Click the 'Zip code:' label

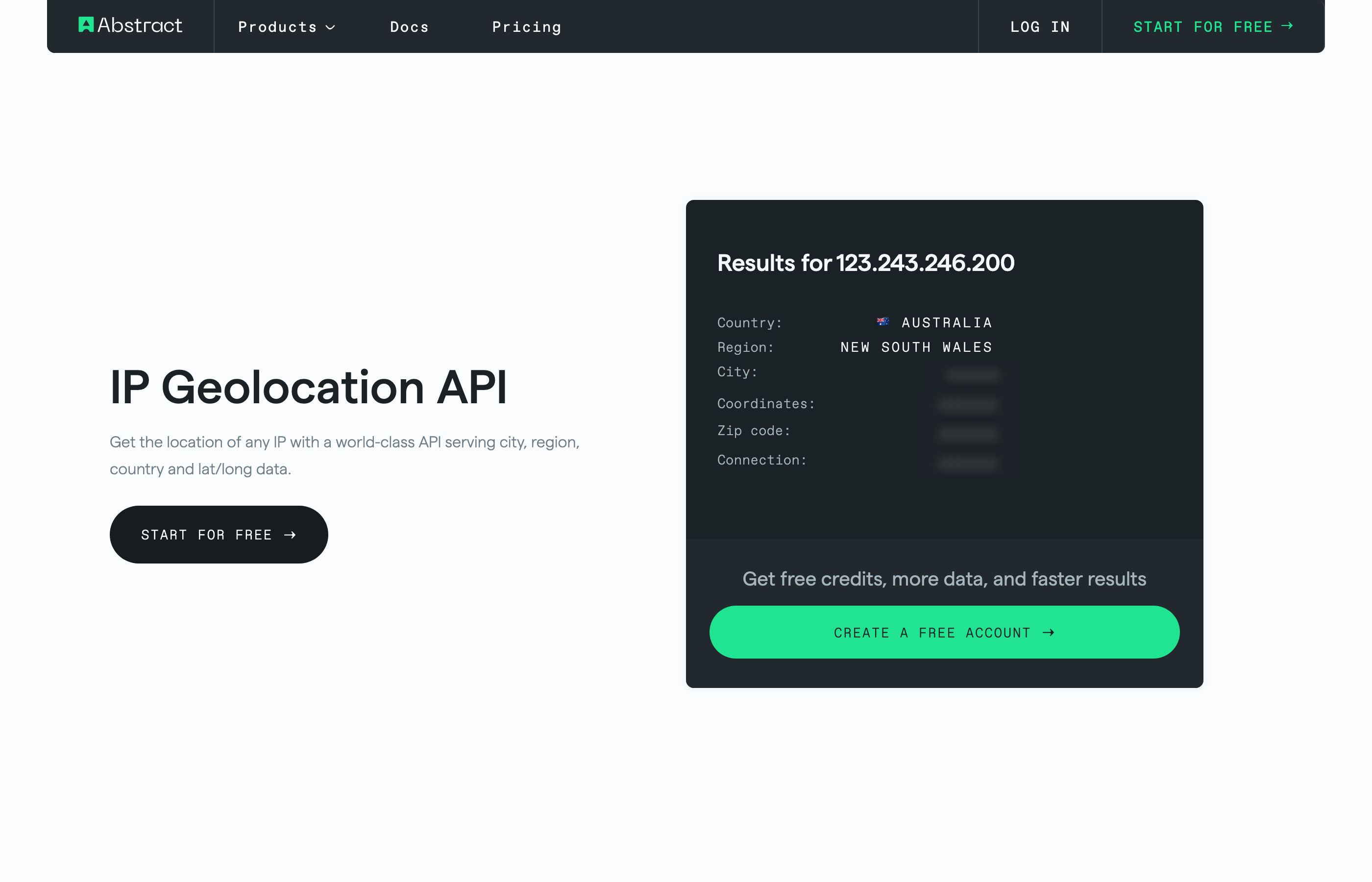754,431
